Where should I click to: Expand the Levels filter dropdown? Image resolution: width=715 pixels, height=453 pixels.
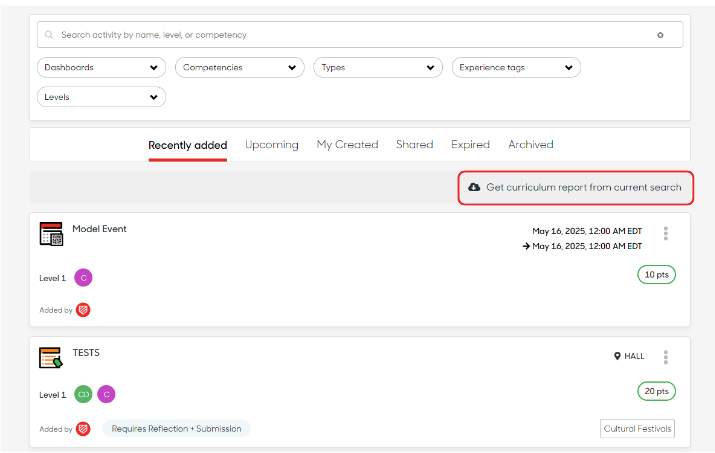click(101, 97)
